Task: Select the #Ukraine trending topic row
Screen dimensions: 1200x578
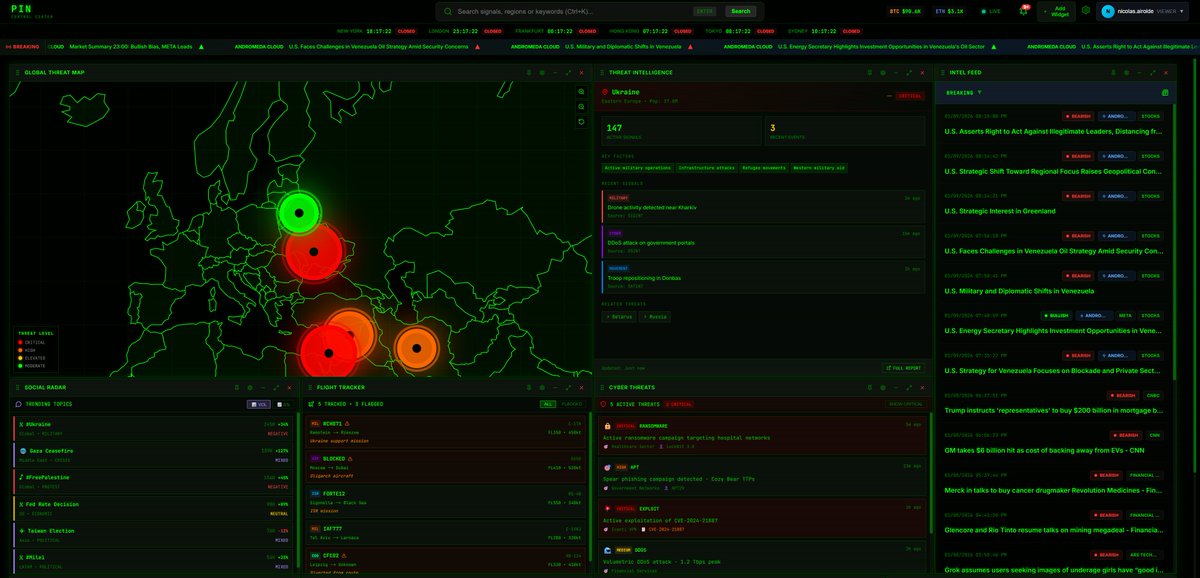Action: (x=153, y=428)
